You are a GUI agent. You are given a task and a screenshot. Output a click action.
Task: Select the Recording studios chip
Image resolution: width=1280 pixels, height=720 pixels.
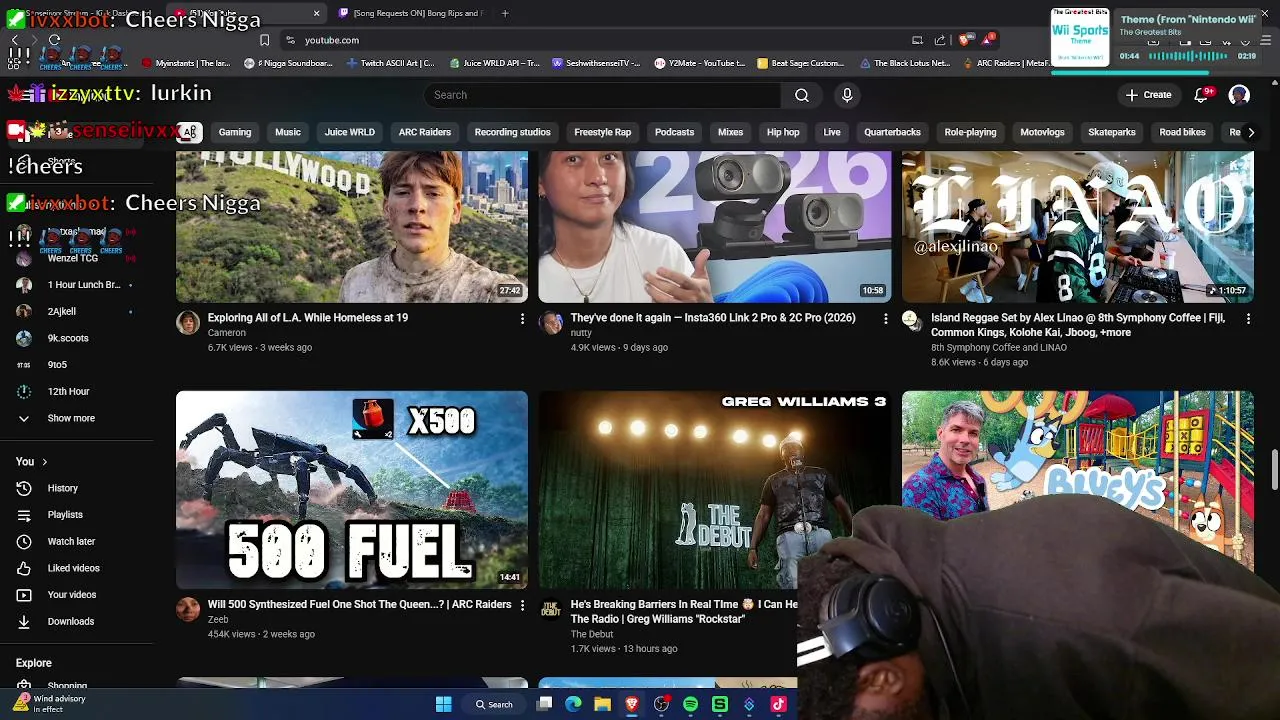click(x=512, y=132)
